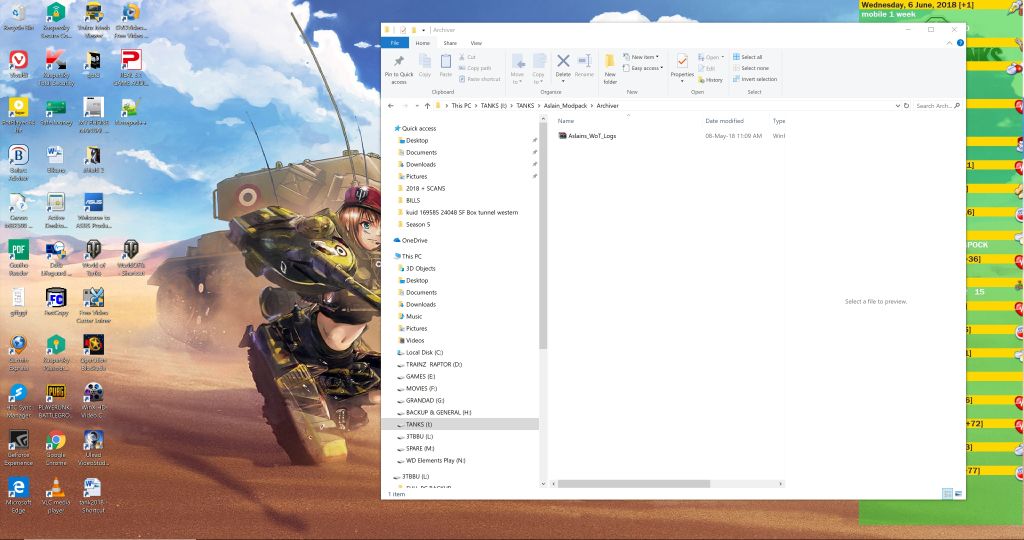Open the Properties dropdown arrow
Image resolution: width=1024 pixels, height=540 pixels.
[x=682, y=81]
